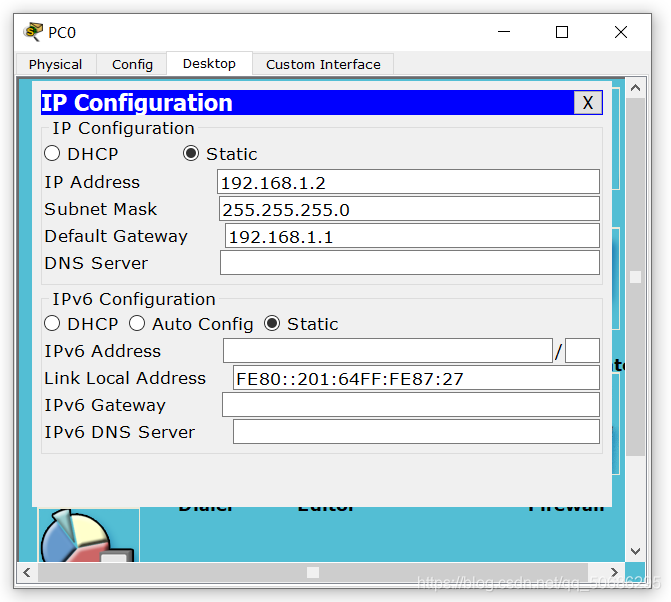Click the IPv6 DNS Server field

tap(416, 432)
